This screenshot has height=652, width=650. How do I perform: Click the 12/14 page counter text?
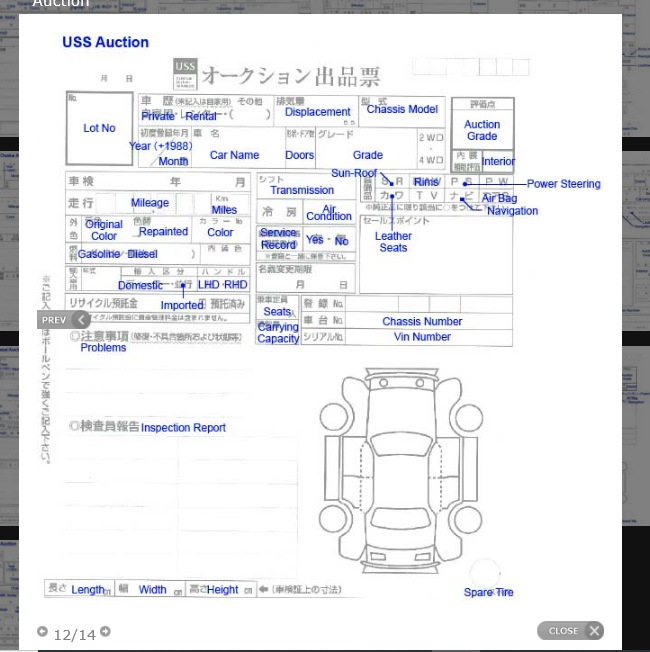pos(74,635)
